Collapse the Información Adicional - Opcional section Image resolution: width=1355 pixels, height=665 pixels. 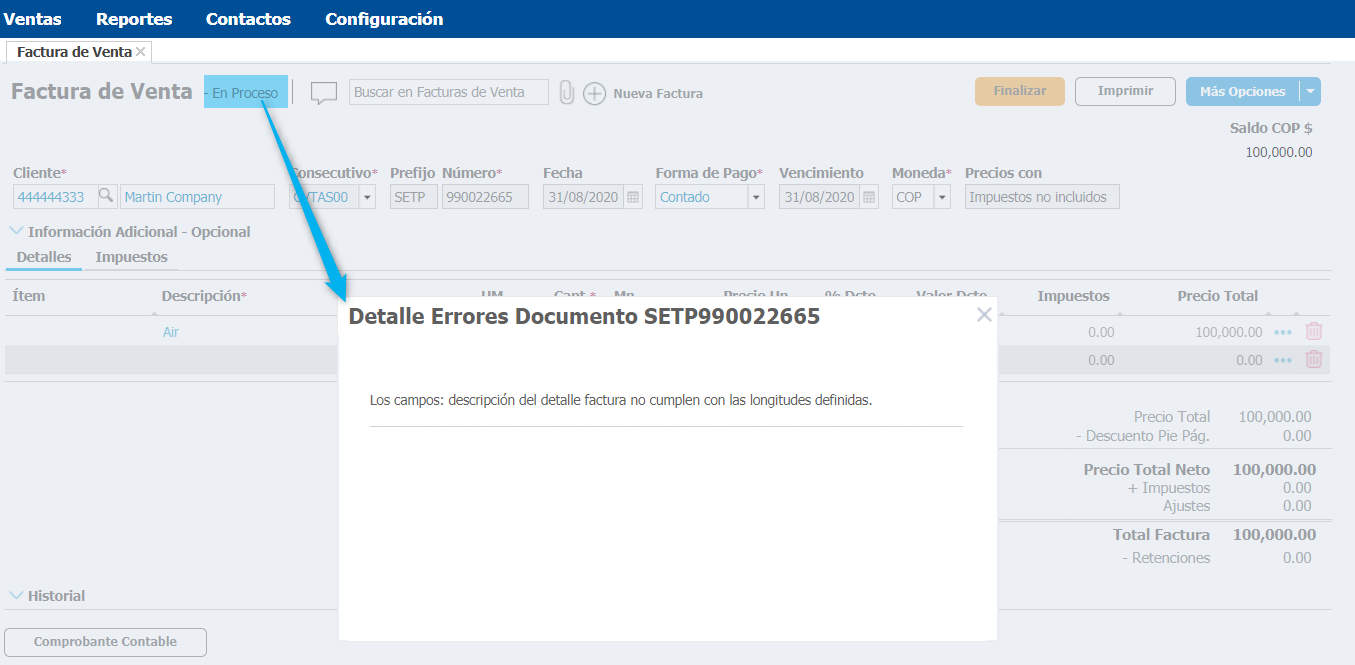tap(16, 231)
